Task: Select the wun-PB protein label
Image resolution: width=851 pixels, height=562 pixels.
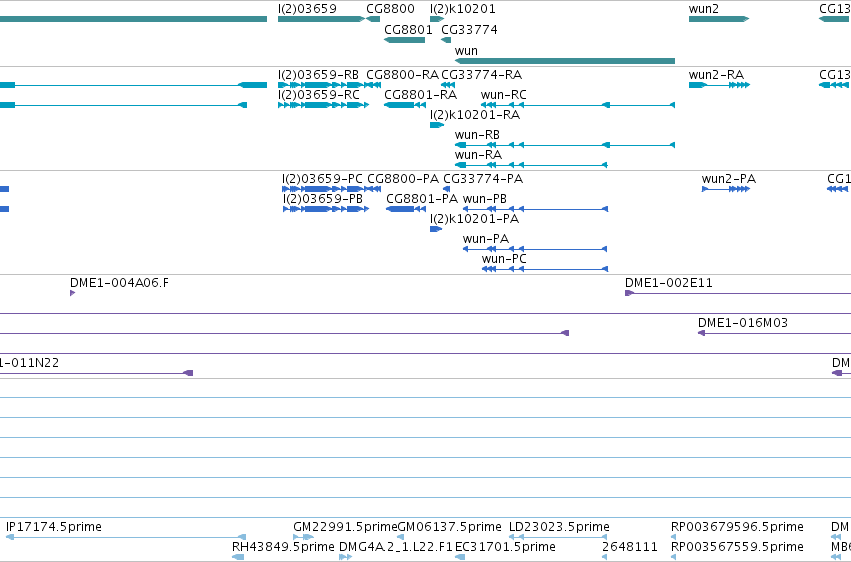Action: tap(485, 199)
